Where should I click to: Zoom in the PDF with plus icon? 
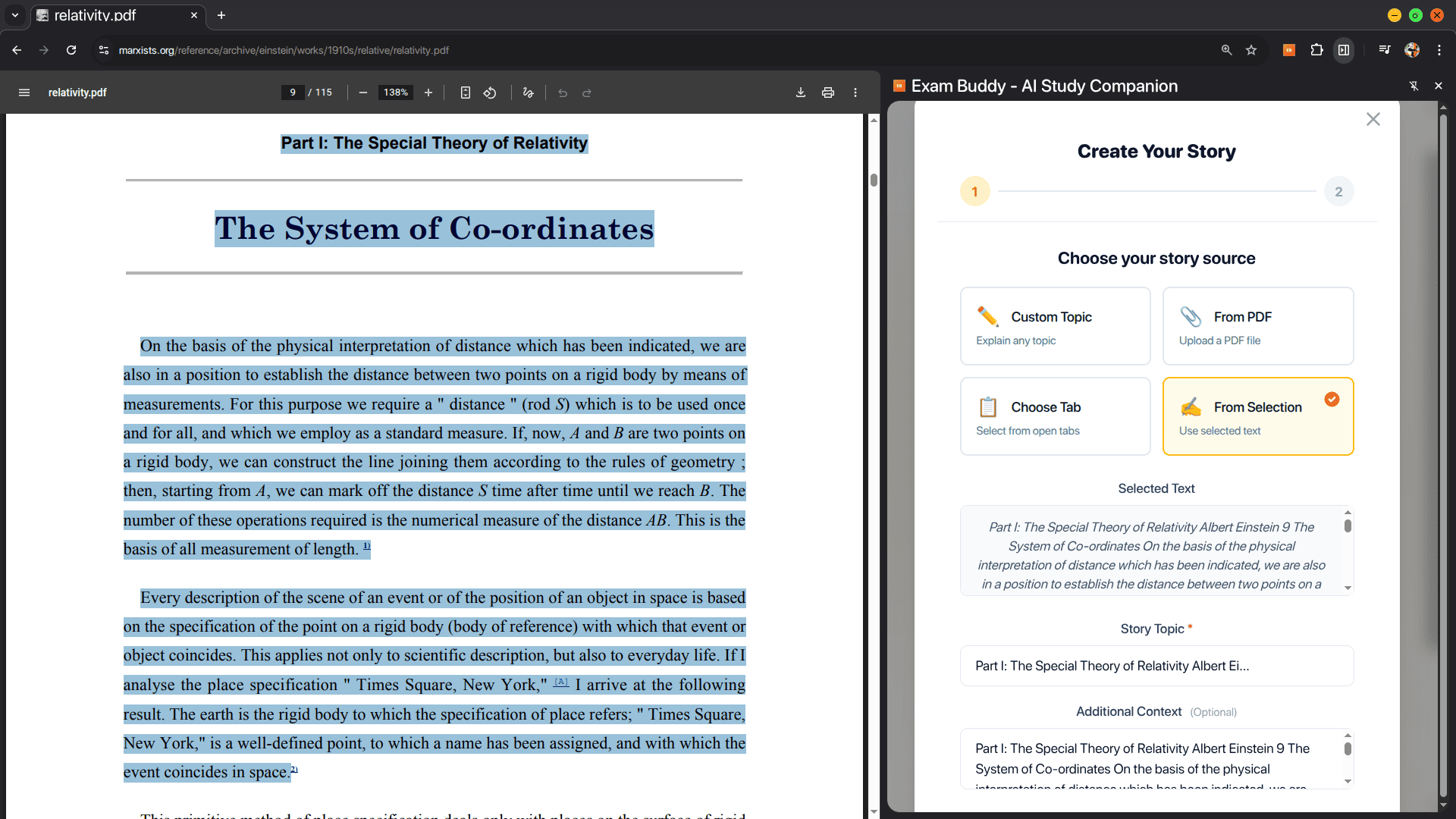point(428,93)
